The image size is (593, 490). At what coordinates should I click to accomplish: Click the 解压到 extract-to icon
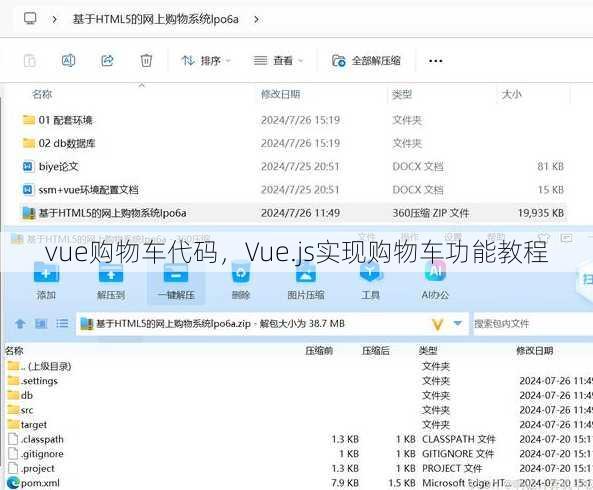[111, 272]
